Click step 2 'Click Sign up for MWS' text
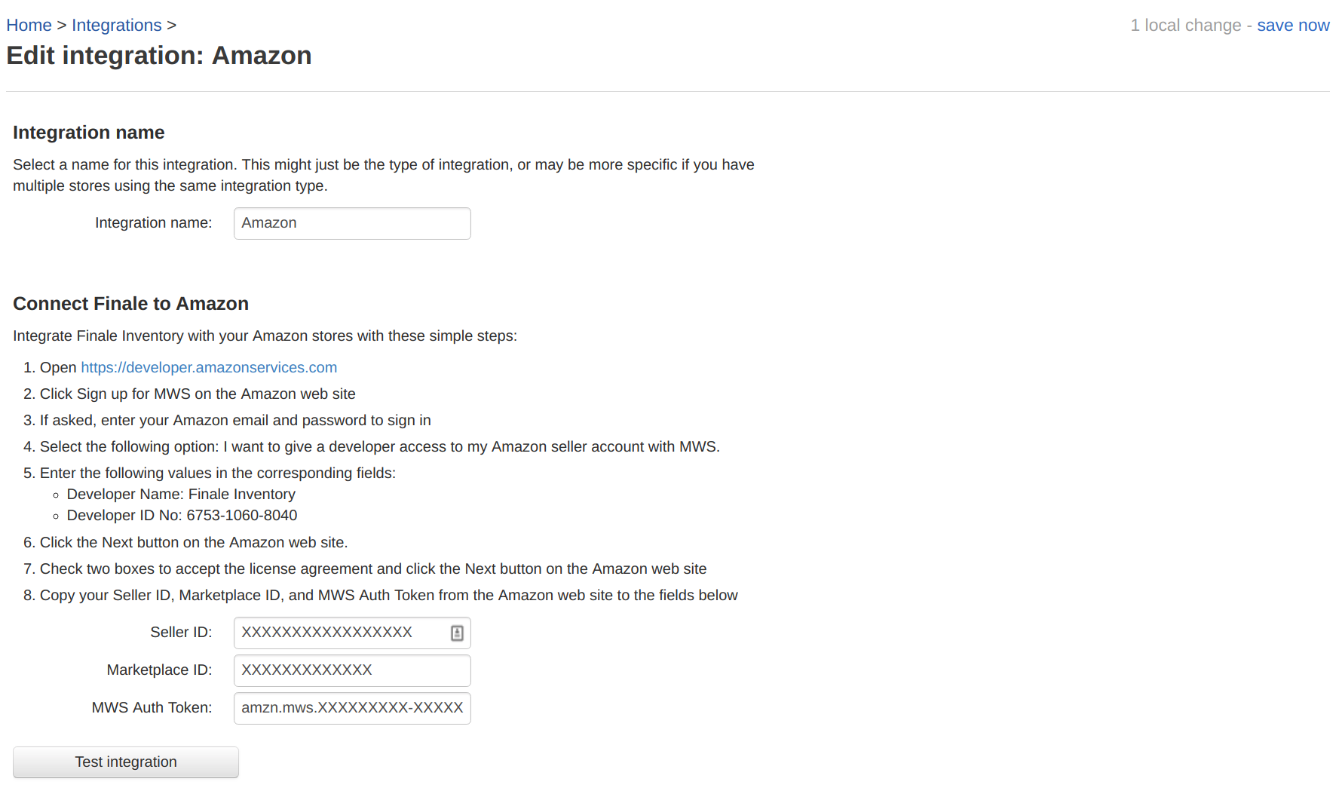 click(x=198, y=394)
